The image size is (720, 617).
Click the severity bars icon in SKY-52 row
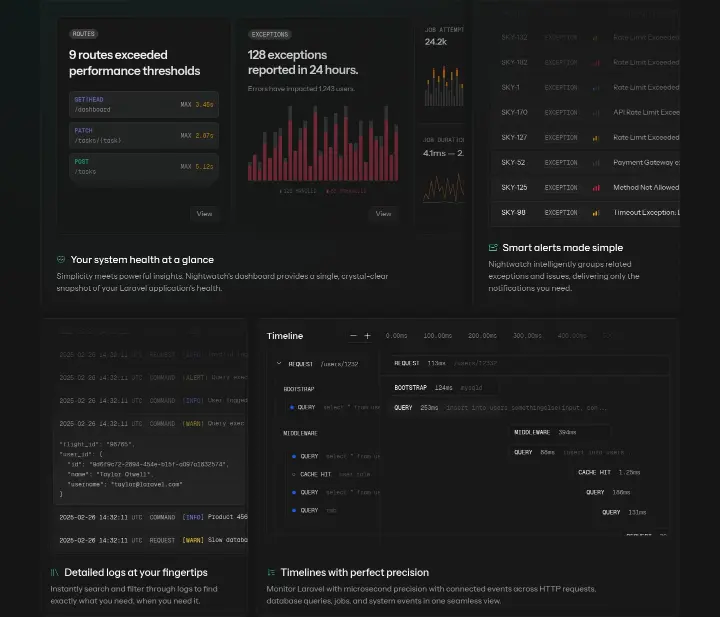tap(596, 163)
